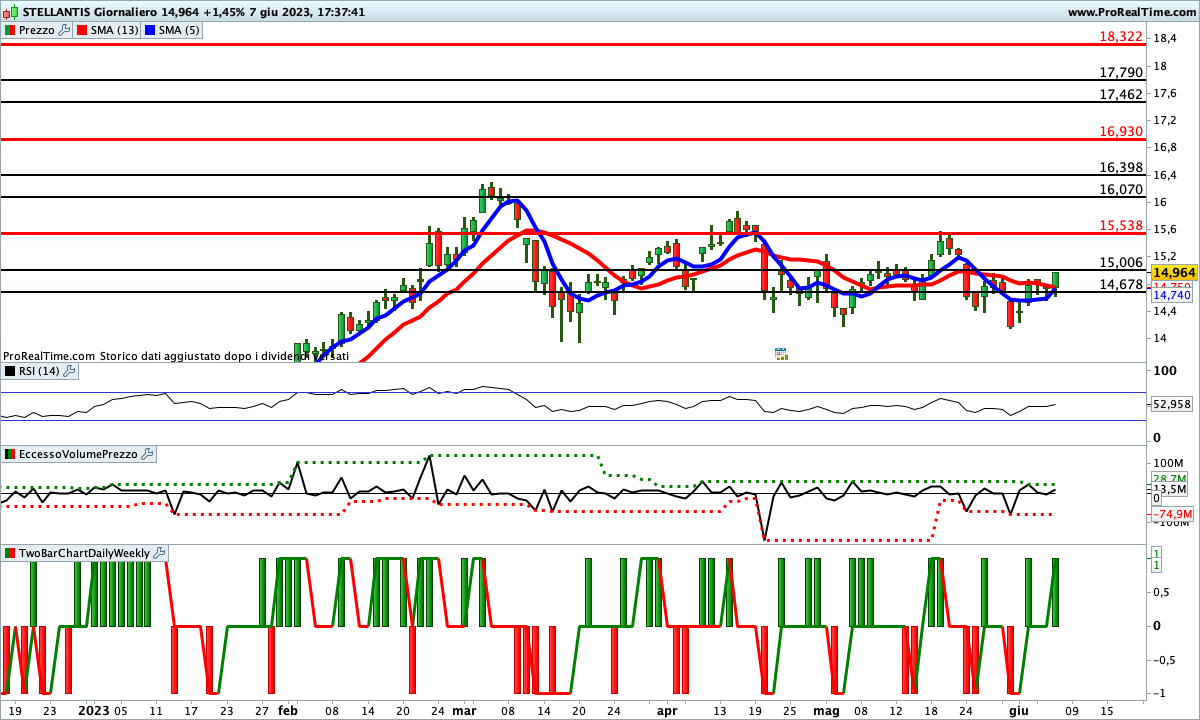Select the TwoBarChartDailyWeekly indicator label
This screenshot has width=1200, height=720.
[x=84, y=553]
